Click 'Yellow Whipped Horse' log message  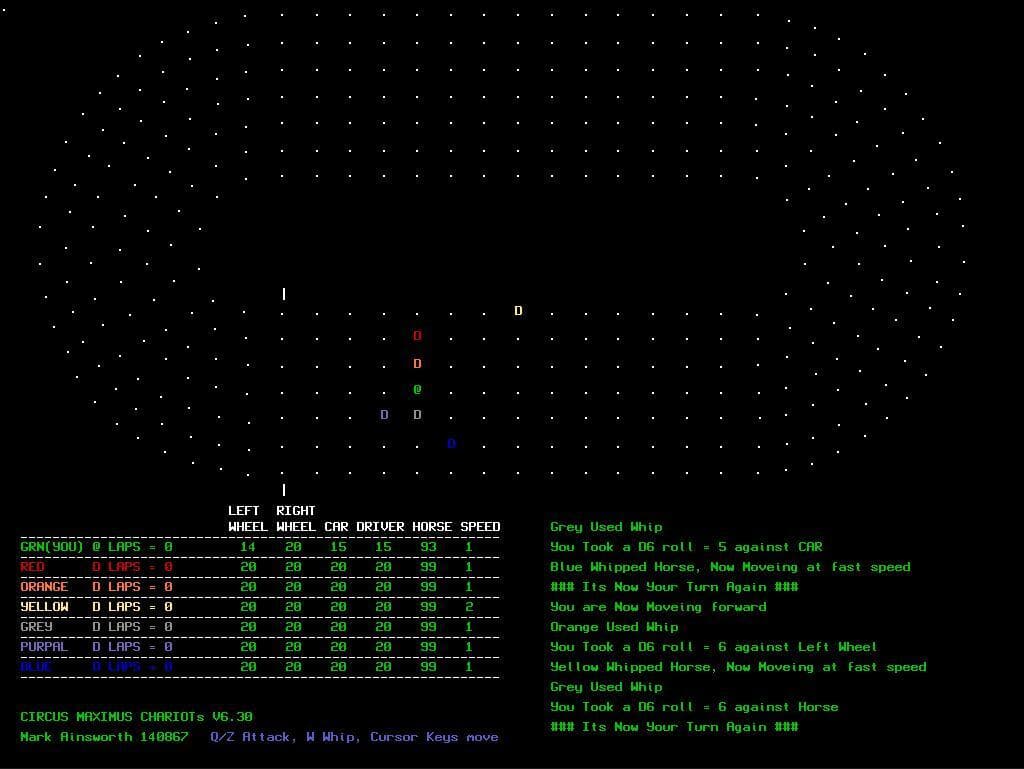click(x=738, y=667)
